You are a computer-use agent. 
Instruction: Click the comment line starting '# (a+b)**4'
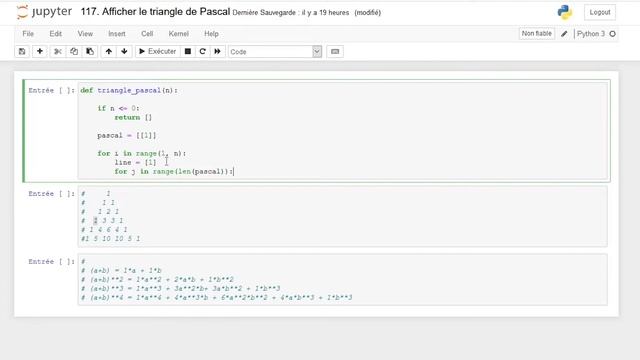coord(216,298)
